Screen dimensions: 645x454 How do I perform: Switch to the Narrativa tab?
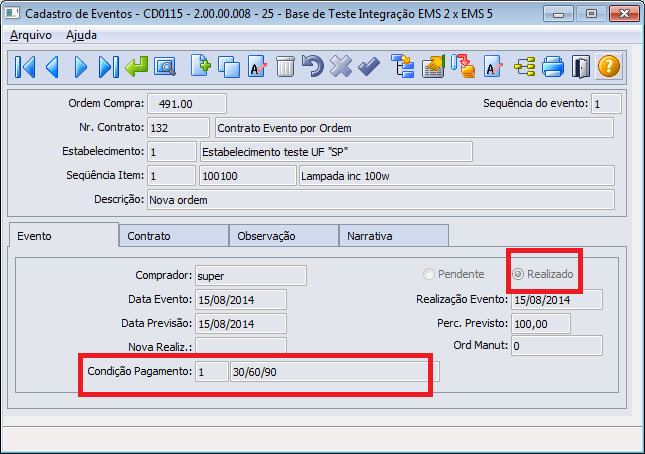click(394, 236)
